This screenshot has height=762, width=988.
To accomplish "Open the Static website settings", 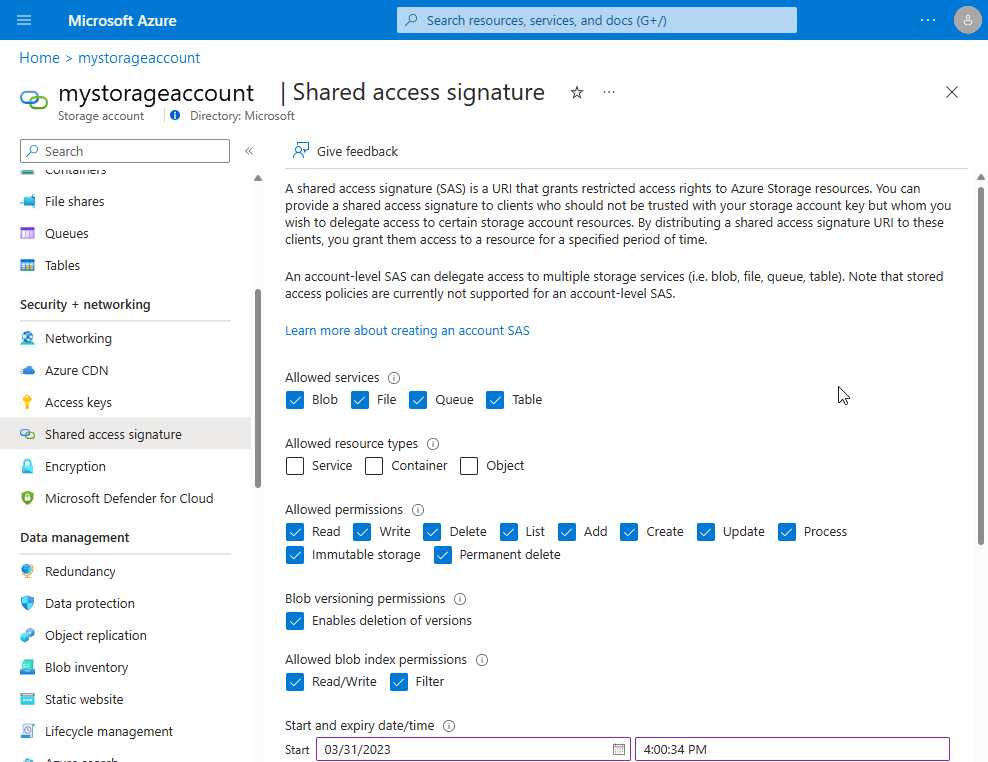I will 82,699.
